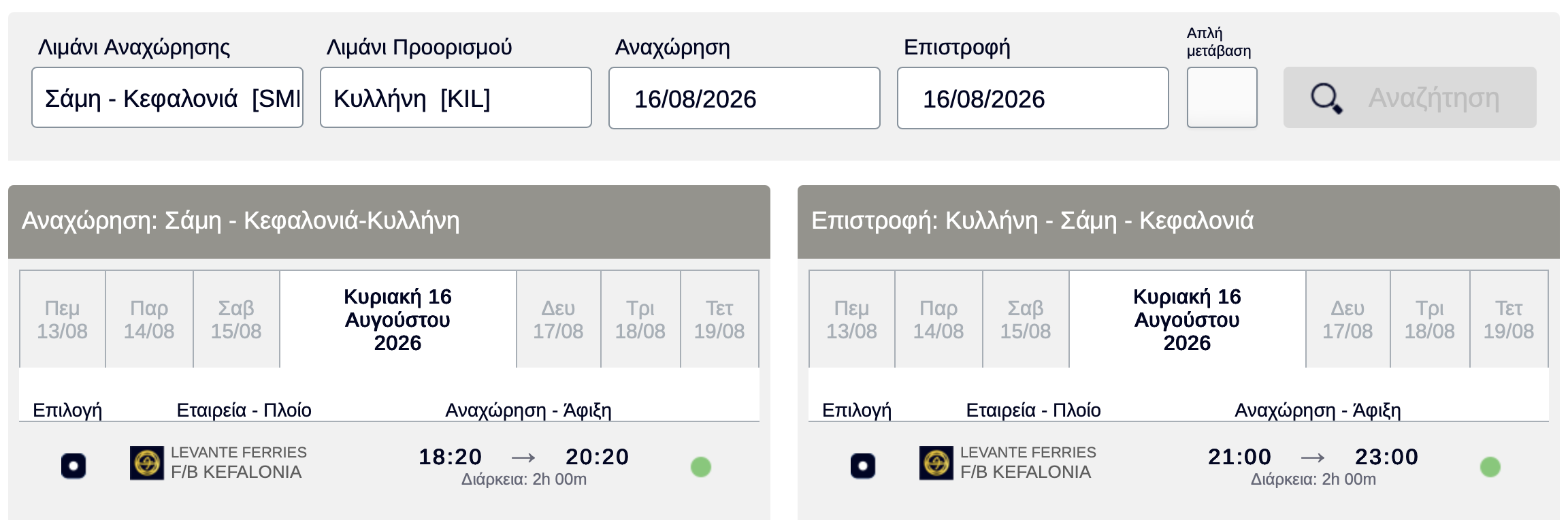Select the 18:20 departure radio button

point(73,466)
